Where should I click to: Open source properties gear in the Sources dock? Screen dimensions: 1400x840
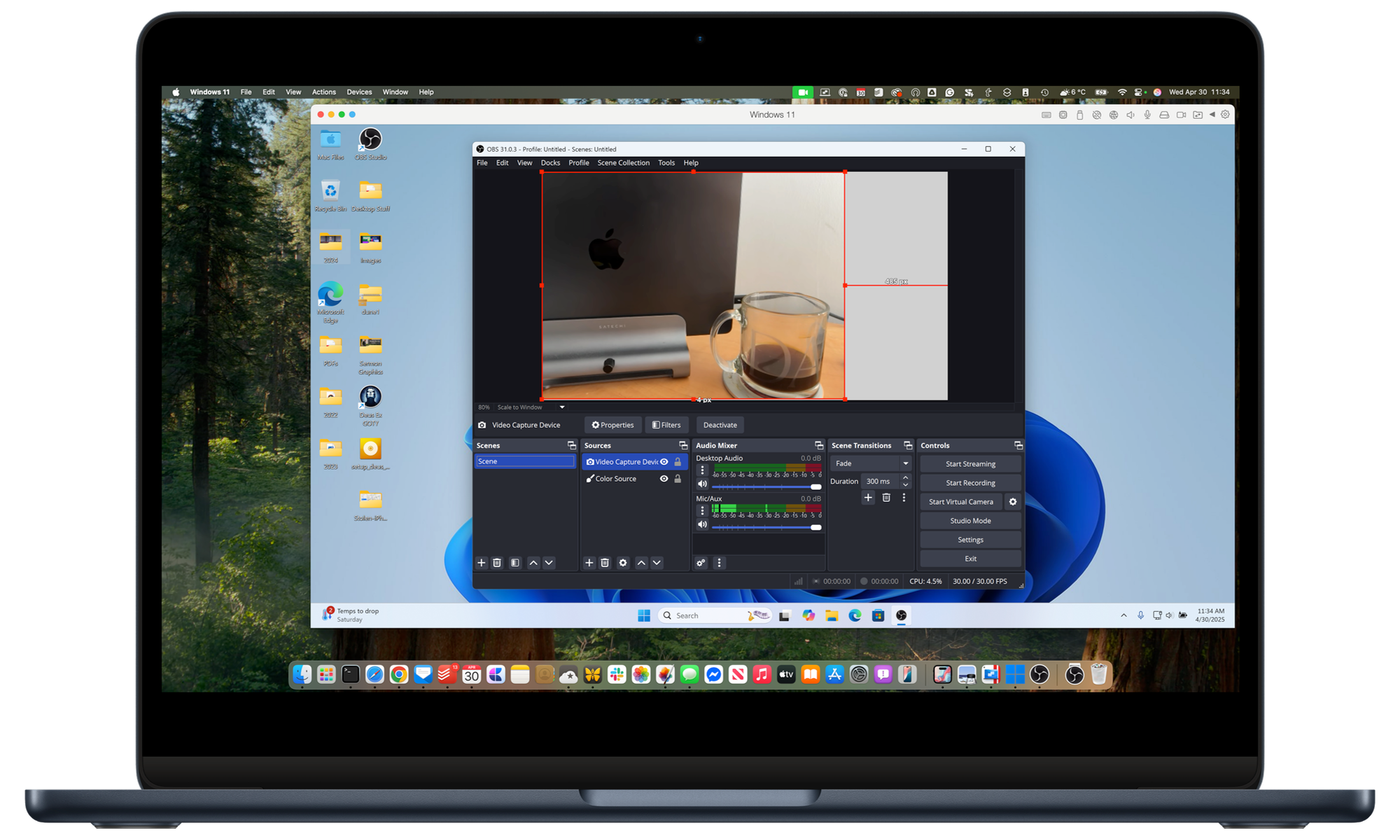tap(623, 563)
